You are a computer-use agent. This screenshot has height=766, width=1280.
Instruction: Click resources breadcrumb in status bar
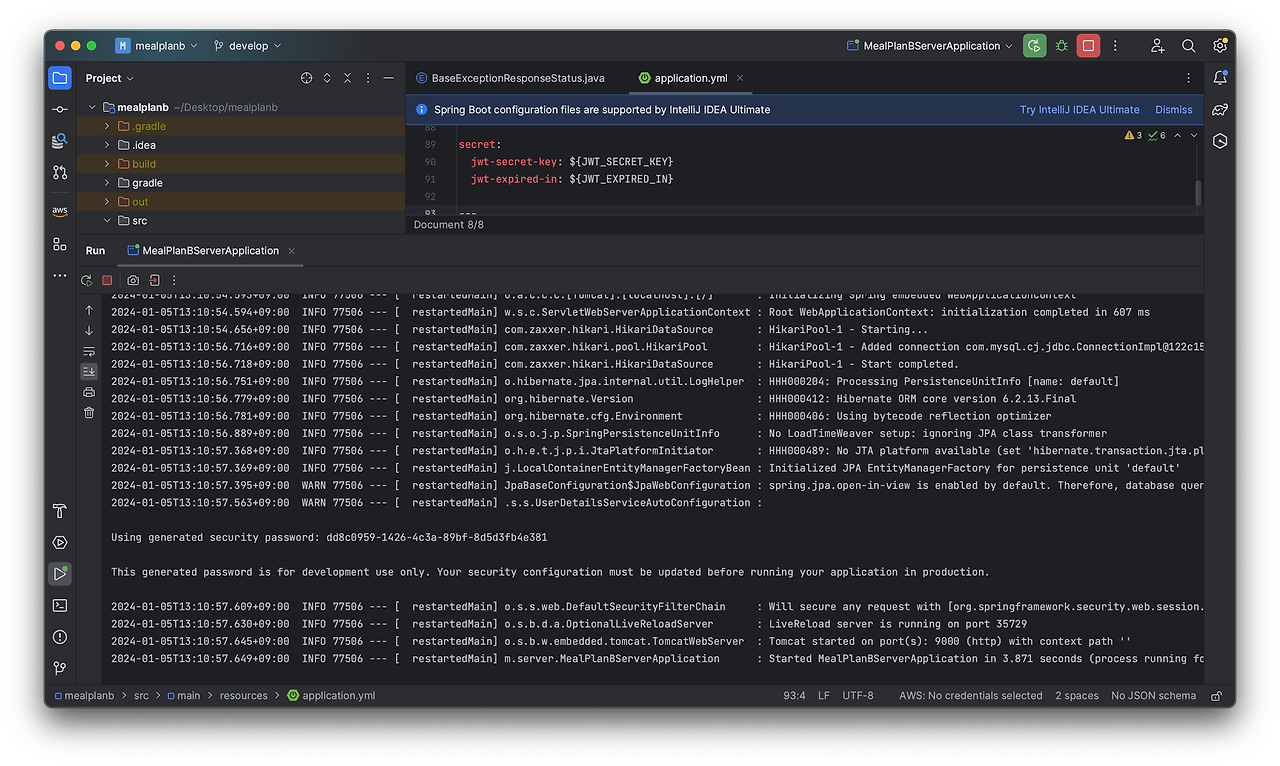coord(243,695)
